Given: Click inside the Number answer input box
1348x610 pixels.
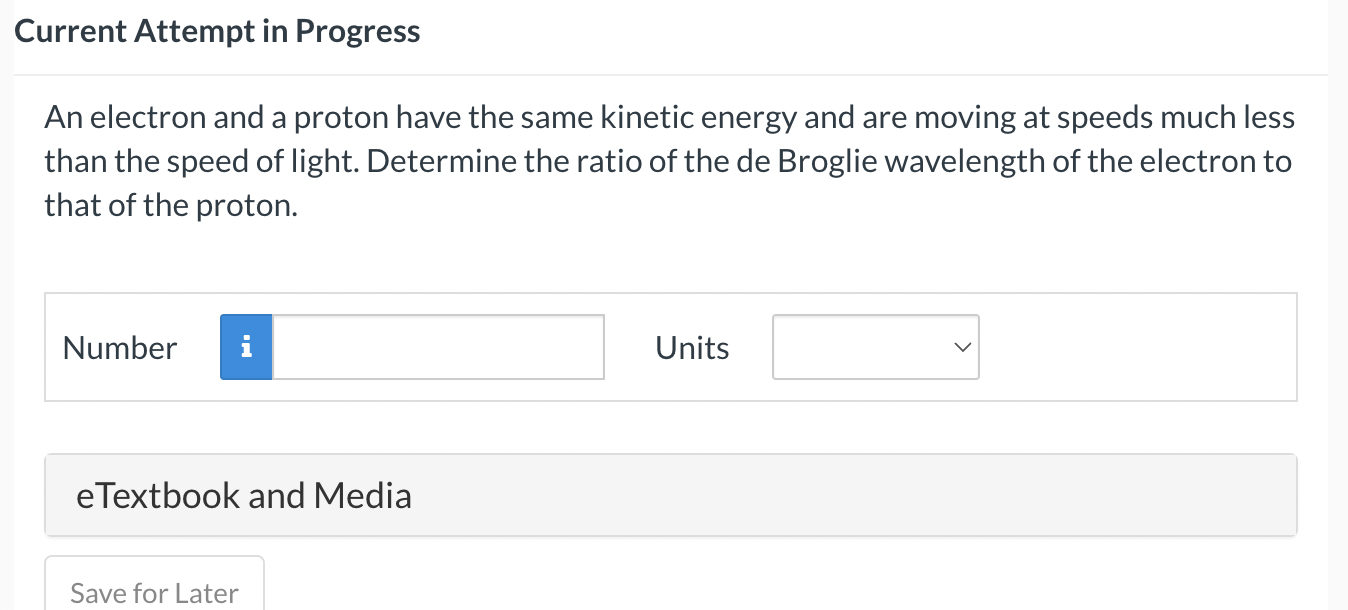Looking at the screenshot, I should 438,347.
